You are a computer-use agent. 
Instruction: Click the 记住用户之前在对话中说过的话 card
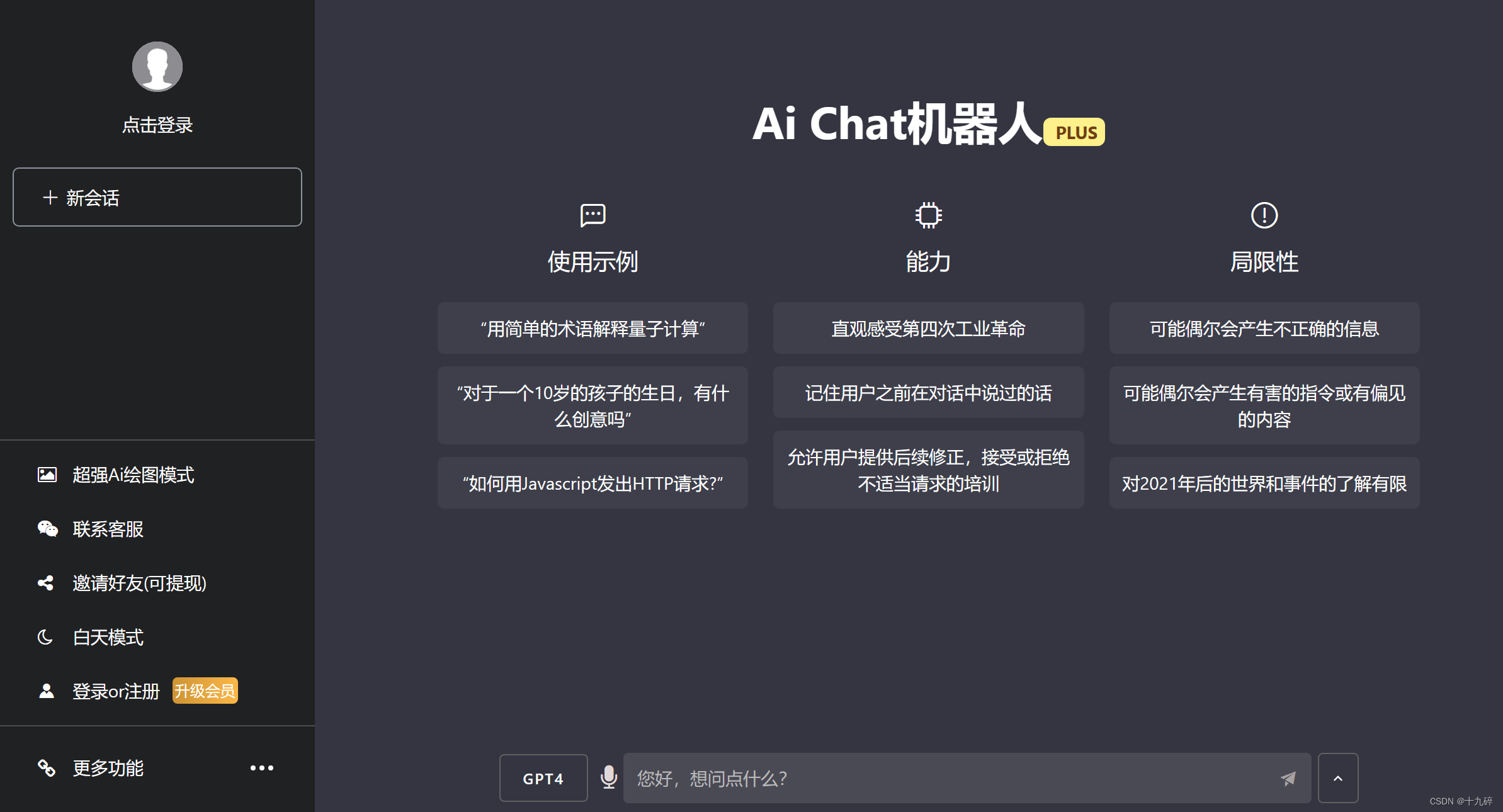click(x=928, y=392)
